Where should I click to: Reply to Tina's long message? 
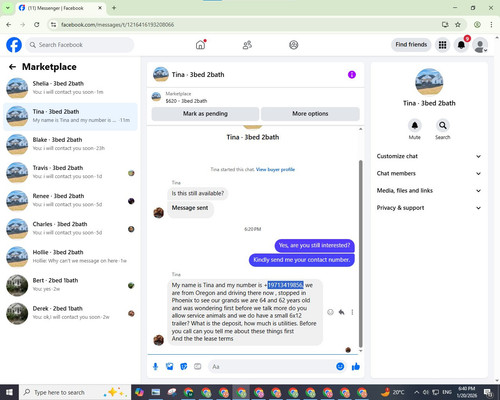click(x=341, y=312)
